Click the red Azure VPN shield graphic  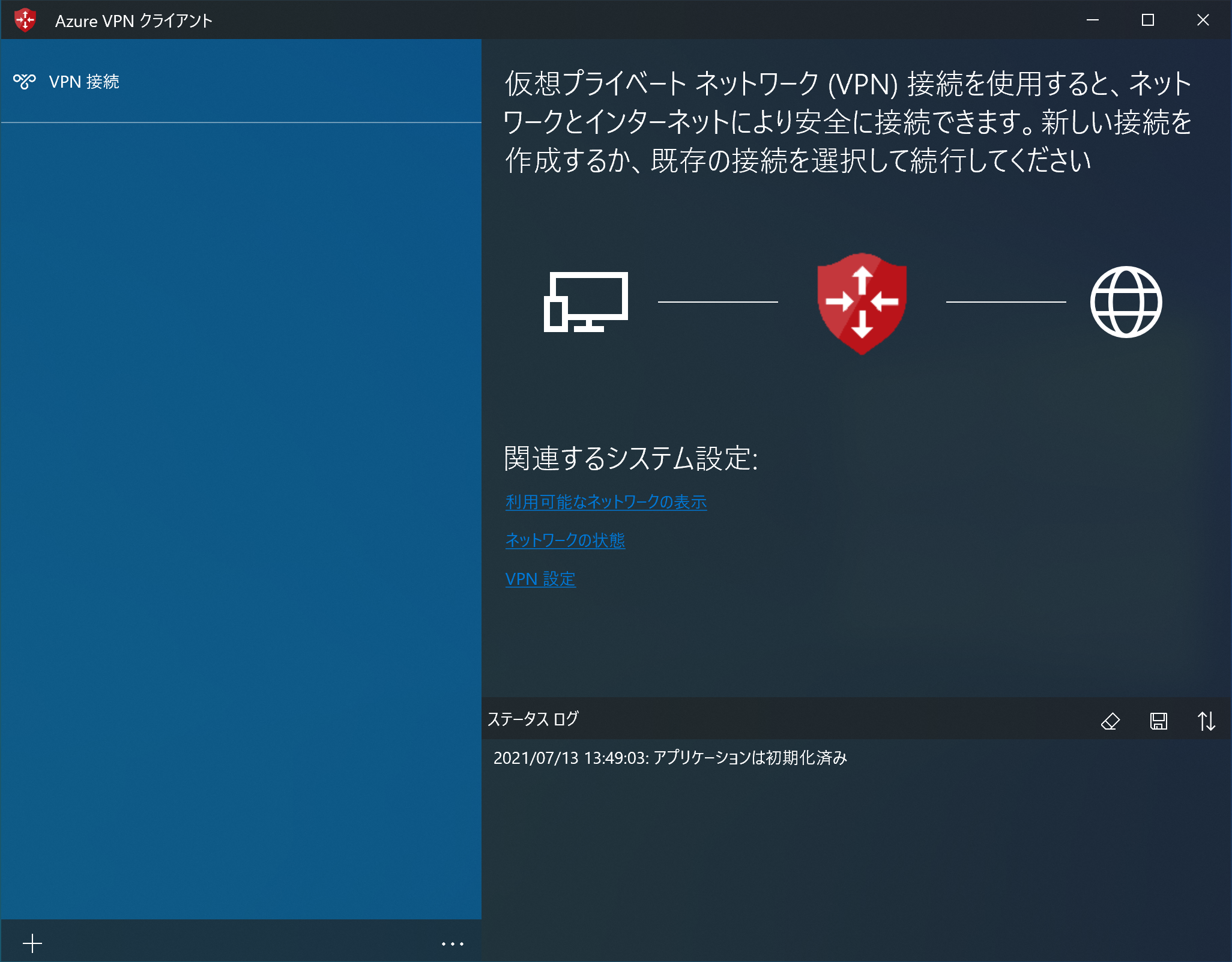[x=862, y=303]
